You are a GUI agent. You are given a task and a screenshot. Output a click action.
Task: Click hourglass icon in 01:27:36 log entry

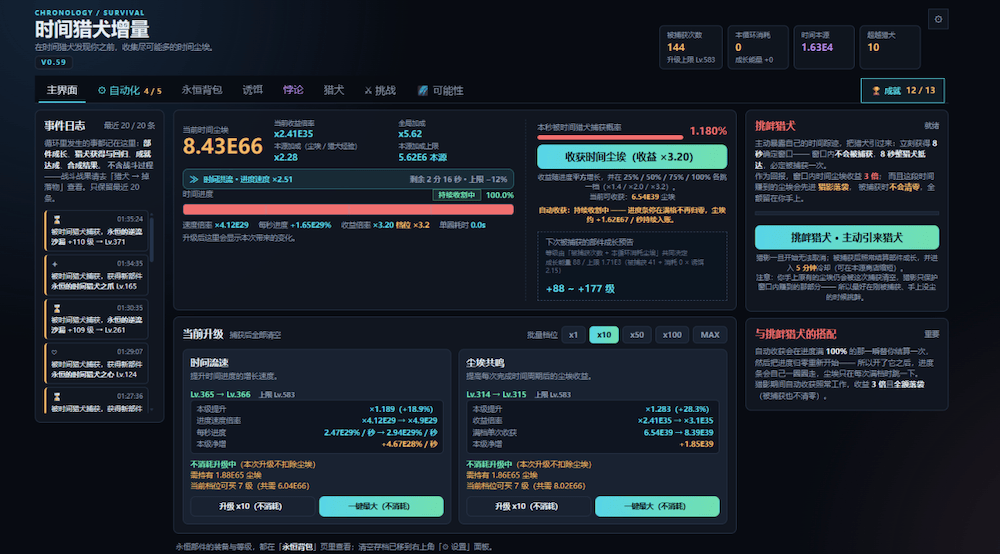57,396
